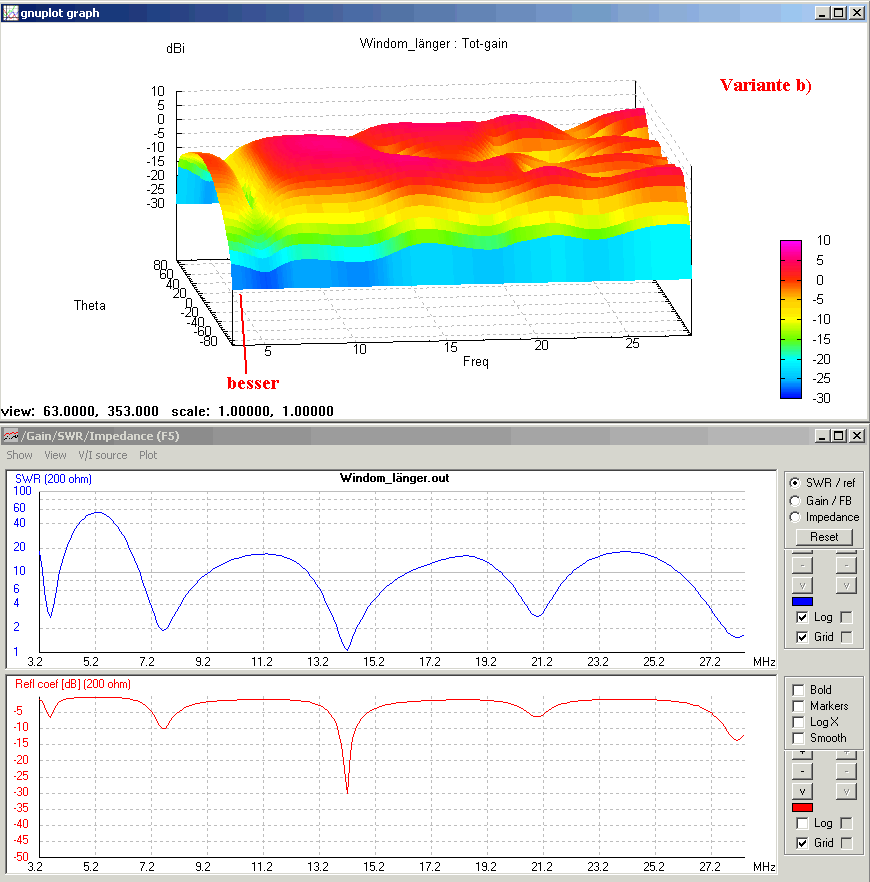Click the gnuplot graph window title icon
Image resolution: width=870 pixels, height=882 pixels.
pyautogui.click(x=10, y=12)
